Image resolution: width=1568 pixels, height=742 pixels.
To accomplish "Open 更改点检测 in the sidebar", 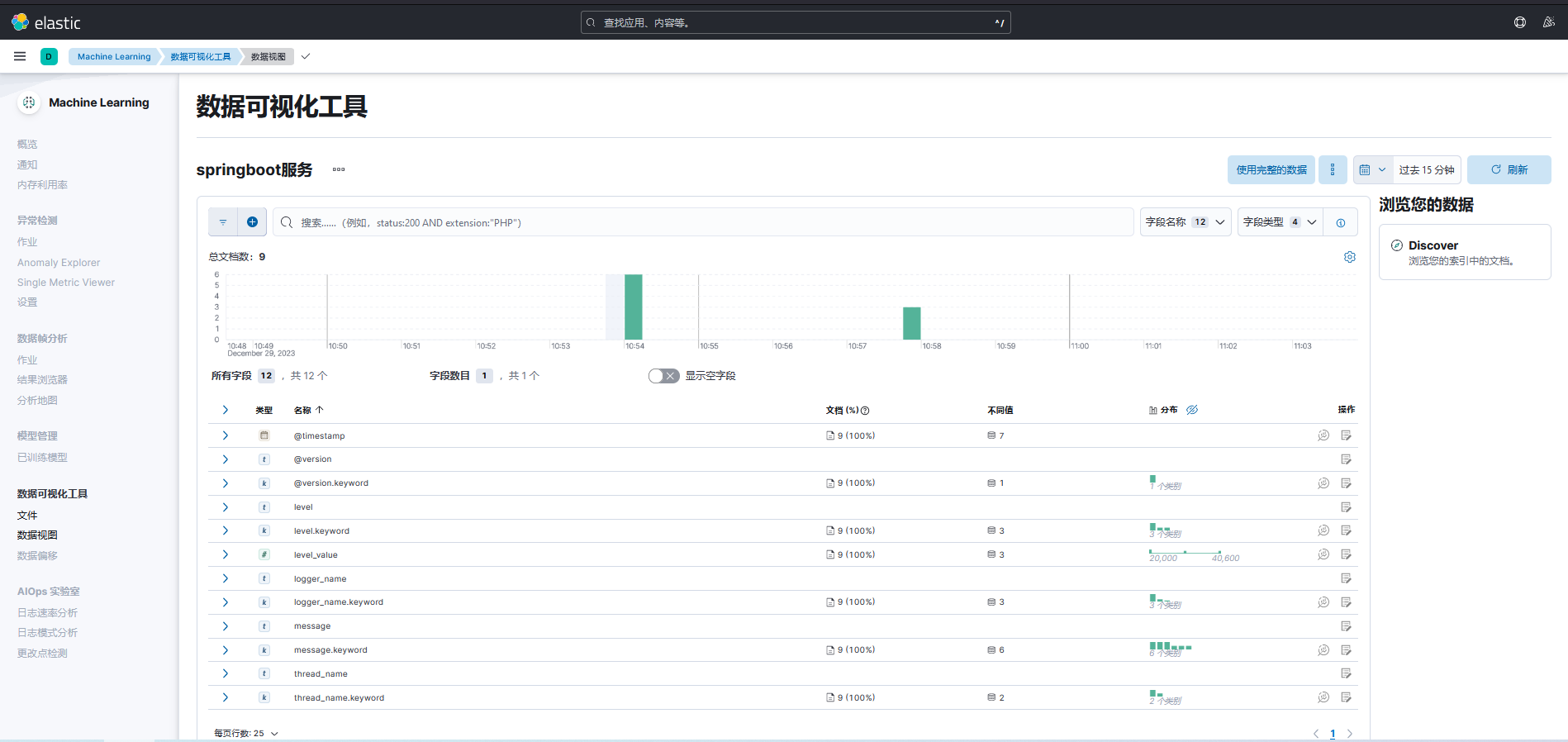I will click(x=42, y=654).
